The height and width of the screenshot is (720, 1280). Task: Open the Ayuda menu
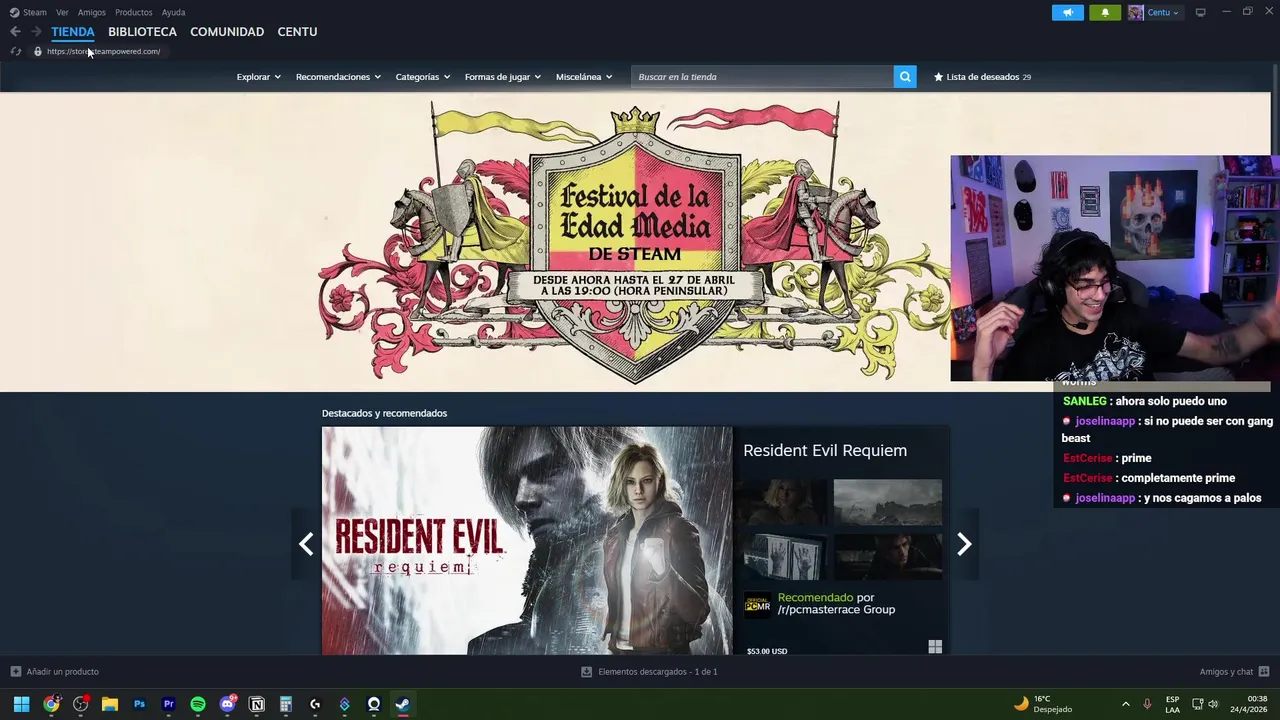173,12
